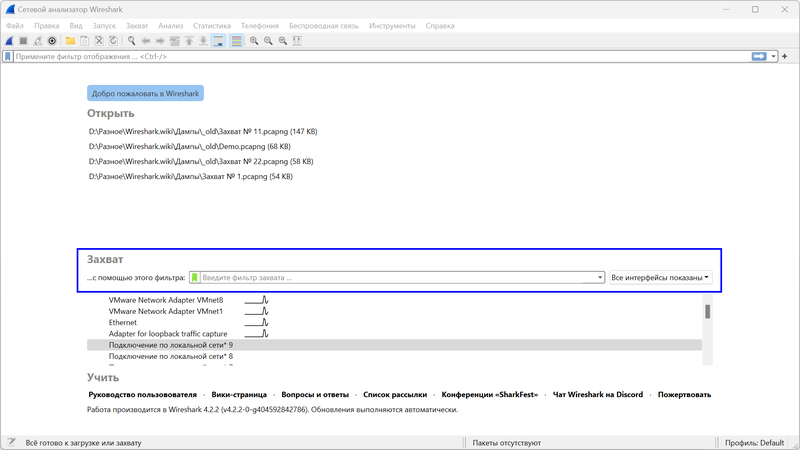Screen dimensions: 800x450
Task: Apply the display filter arrow button
Action: (759, 57)
